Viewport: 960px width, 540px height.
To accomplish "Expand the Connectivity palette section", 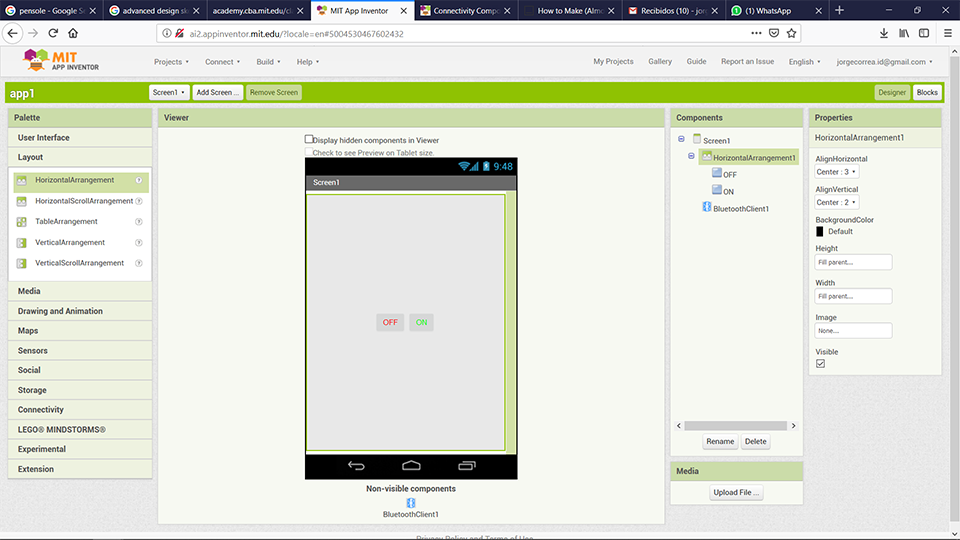I will [x=80, y=410].
